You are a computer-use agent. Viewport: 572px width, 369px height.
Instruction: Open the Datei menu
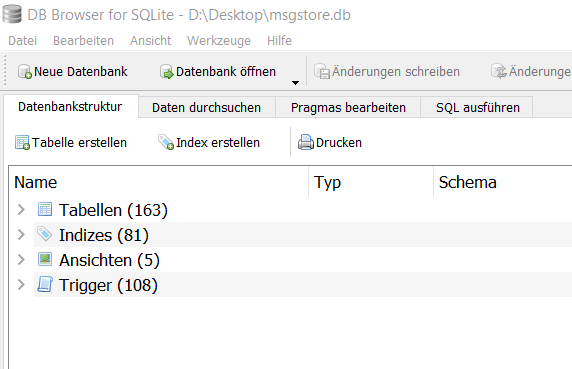[23, 40]
